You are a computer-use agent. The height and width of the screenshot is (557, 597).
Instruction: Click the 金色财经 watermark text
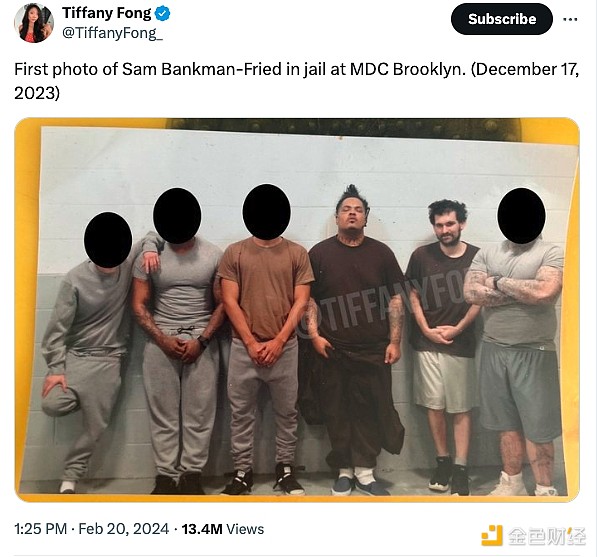tap(548, 536)
